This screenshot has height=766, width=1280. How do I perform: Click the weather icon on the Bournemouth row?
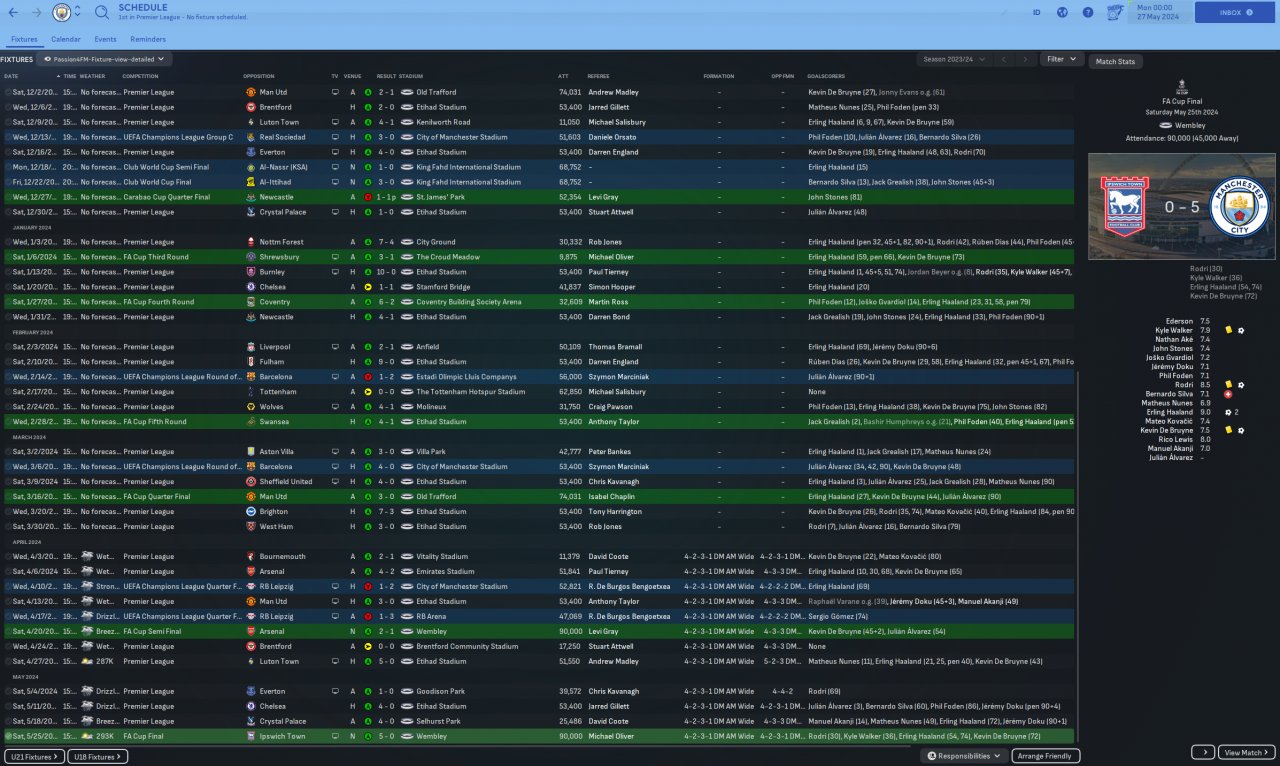(88, 556)
